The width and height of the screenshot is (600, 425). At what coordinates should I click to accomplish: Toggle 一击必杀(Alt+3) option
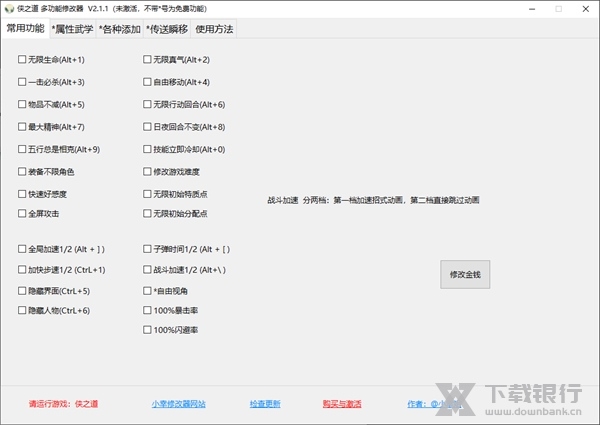click(51, 82)
